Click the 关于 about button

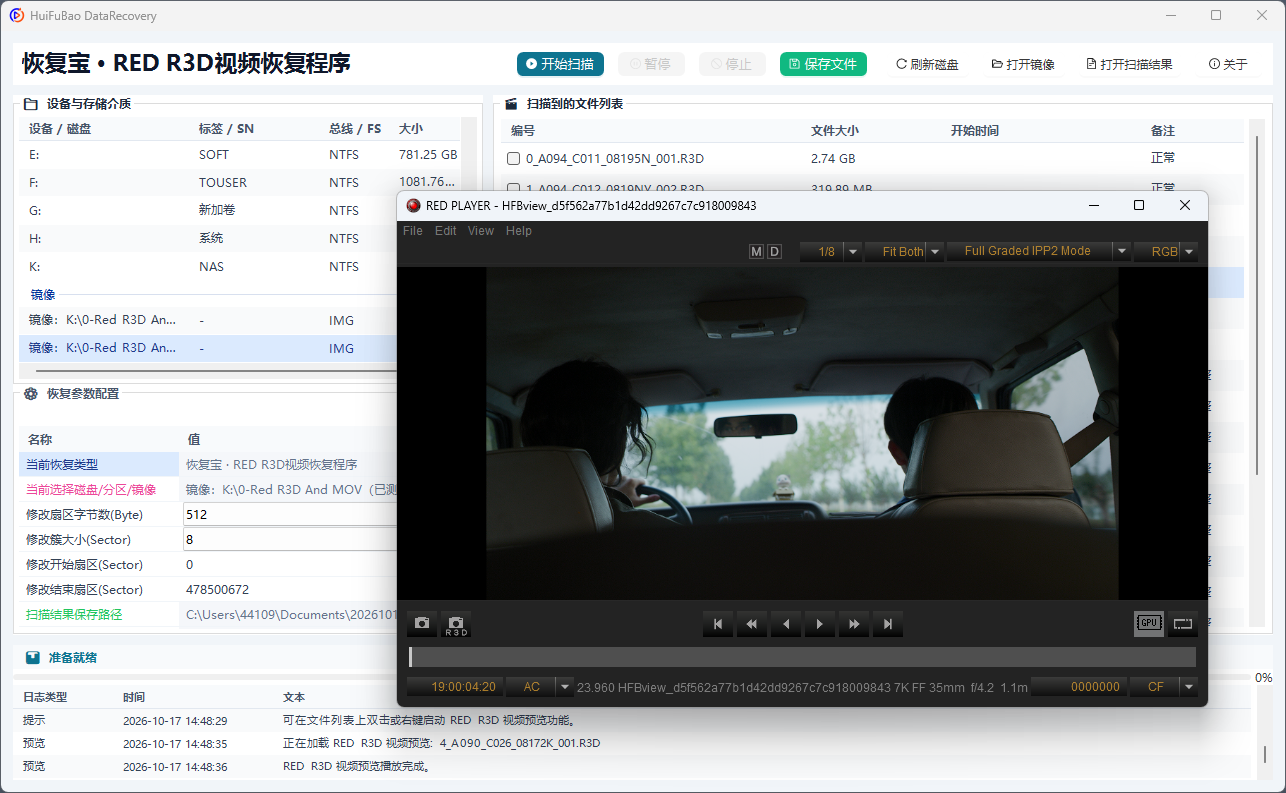pos(1228,64)
